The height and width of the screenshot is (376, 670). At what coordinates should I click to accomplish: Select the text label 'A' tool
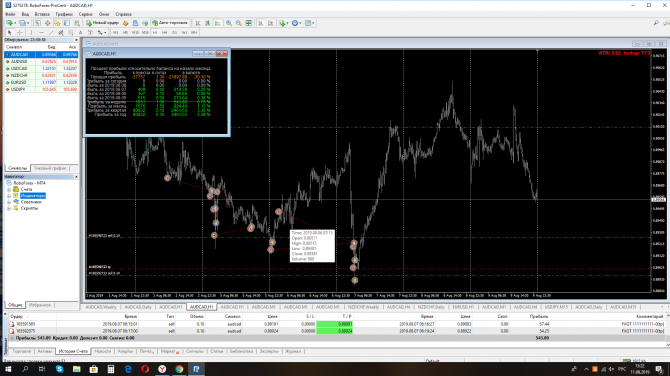(x=80, y=32)
